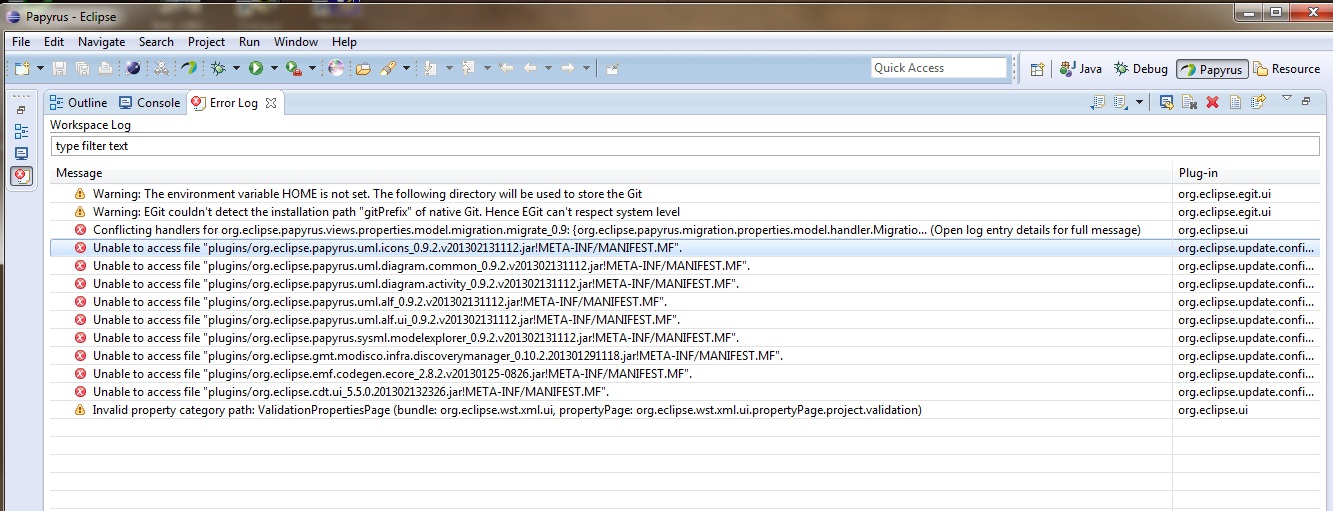
Task: Select the papyrus.uml.icons error entry
Action: tap(685, 248)
